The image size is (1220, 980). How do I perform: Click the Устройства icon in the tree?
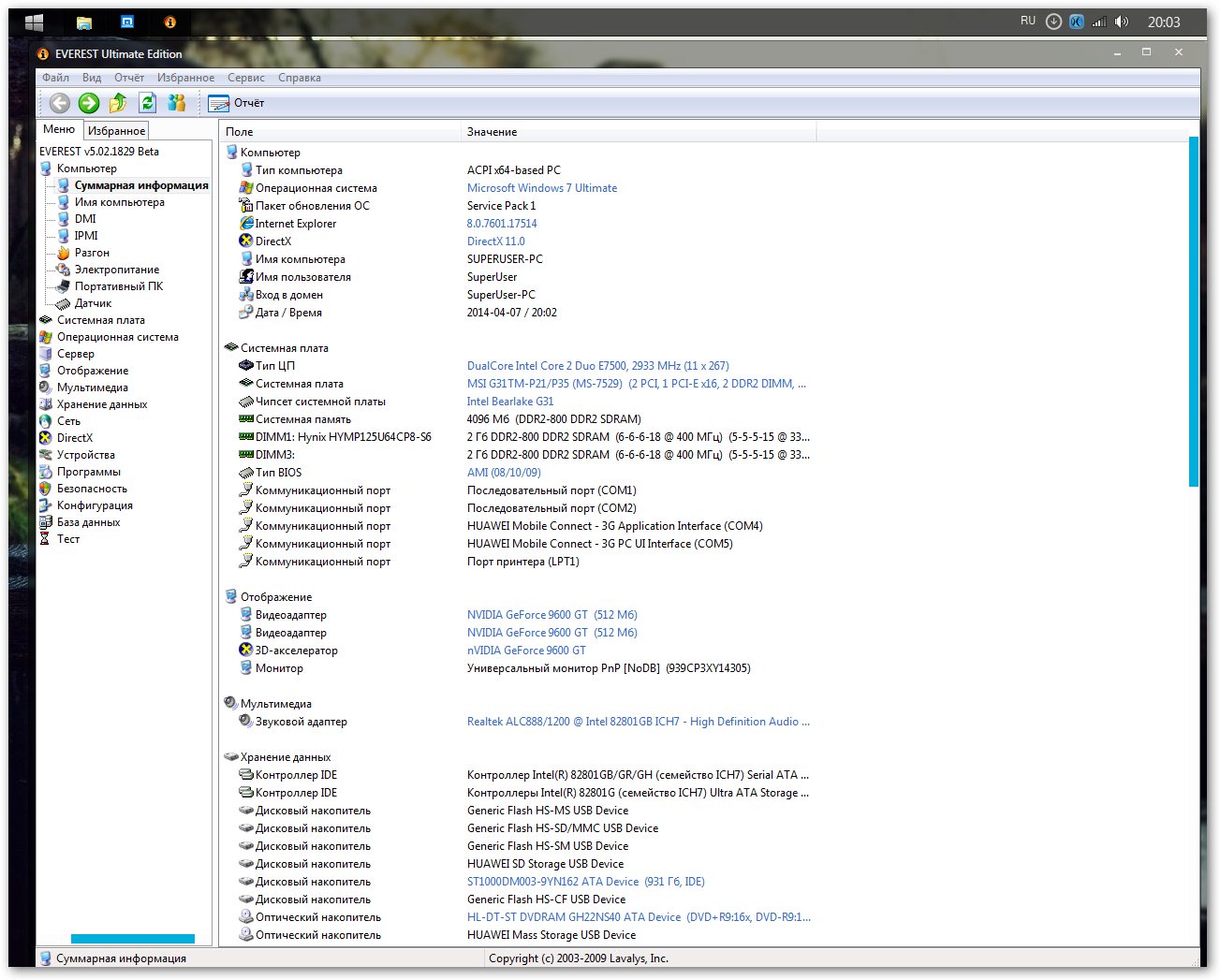pyautogui.click(x=45, y=455)
